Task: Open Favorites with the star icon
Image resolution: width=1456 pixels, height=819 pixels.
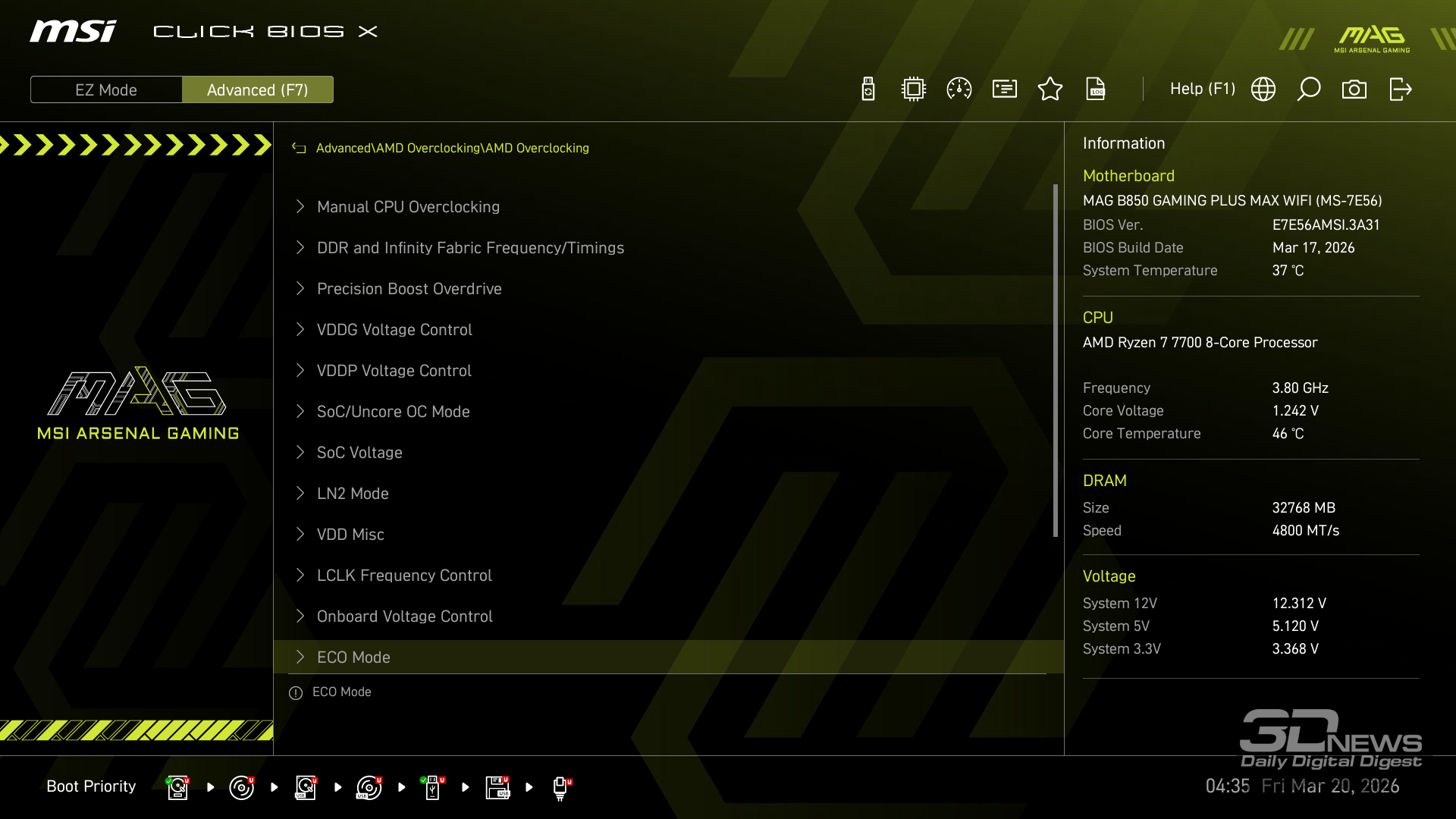Action: pos(1050,89)
